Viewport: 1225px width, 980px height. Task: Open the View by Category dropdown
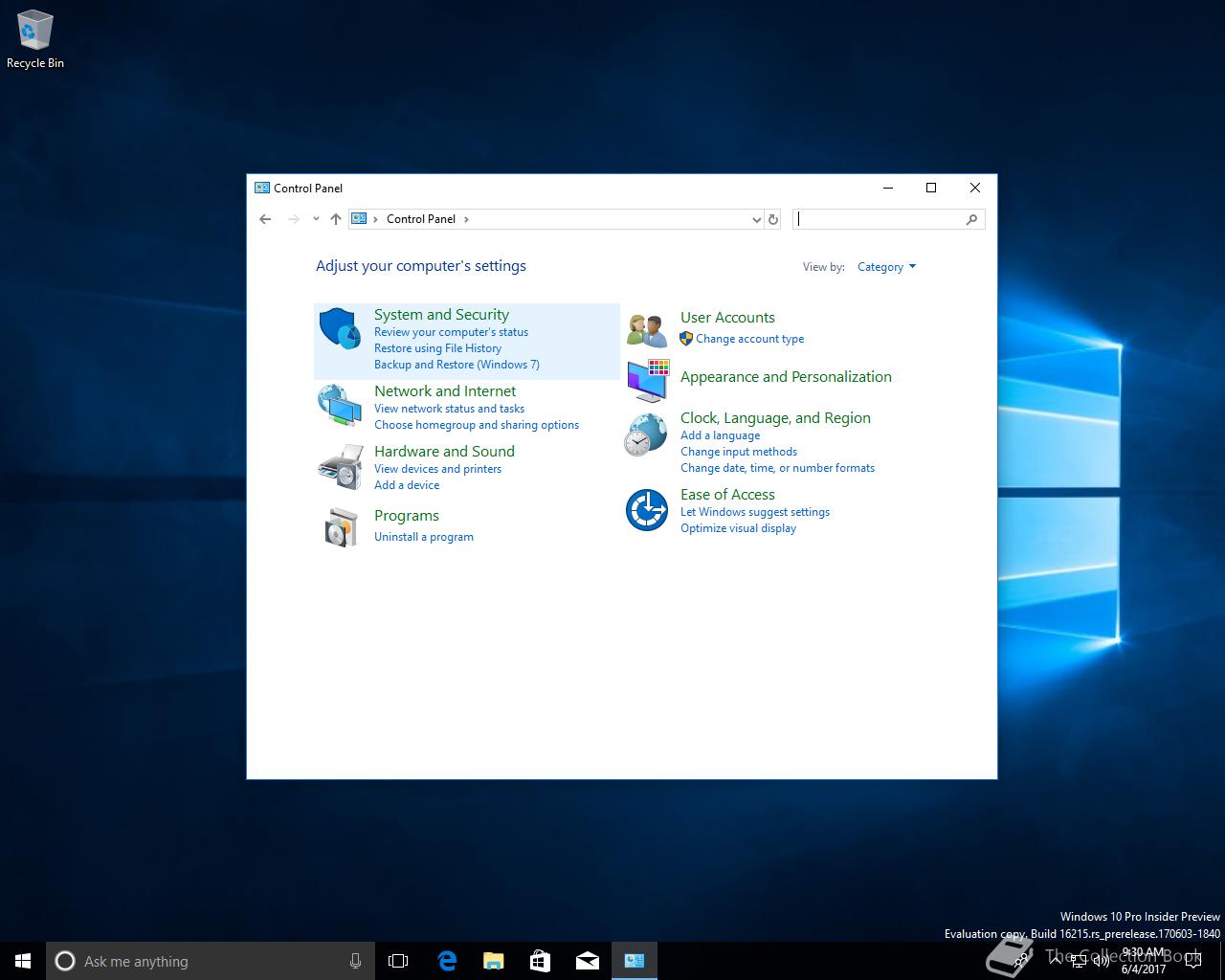886,267
